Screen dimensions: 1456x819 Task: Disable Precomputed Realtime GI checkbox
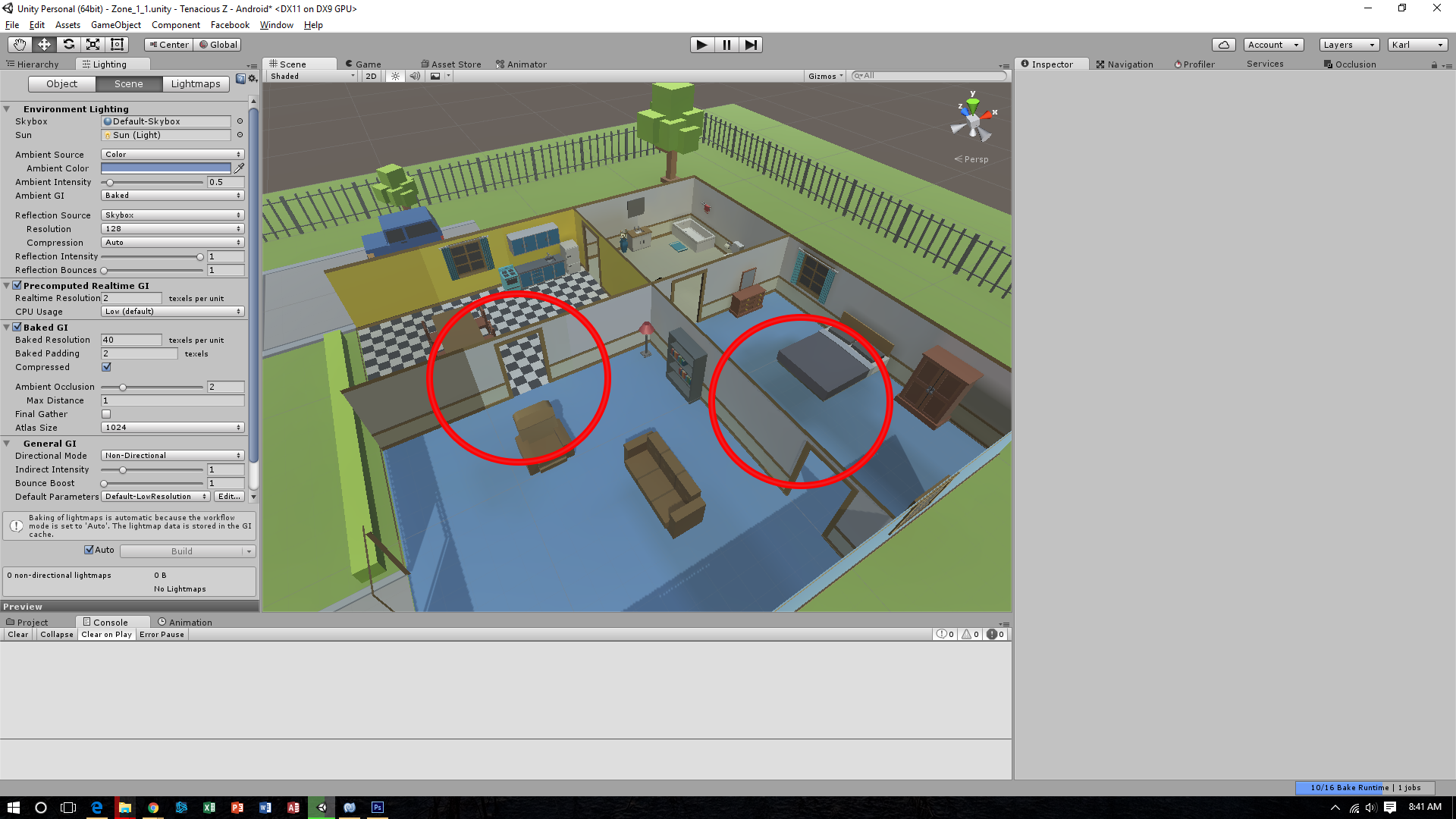point(17,286)
